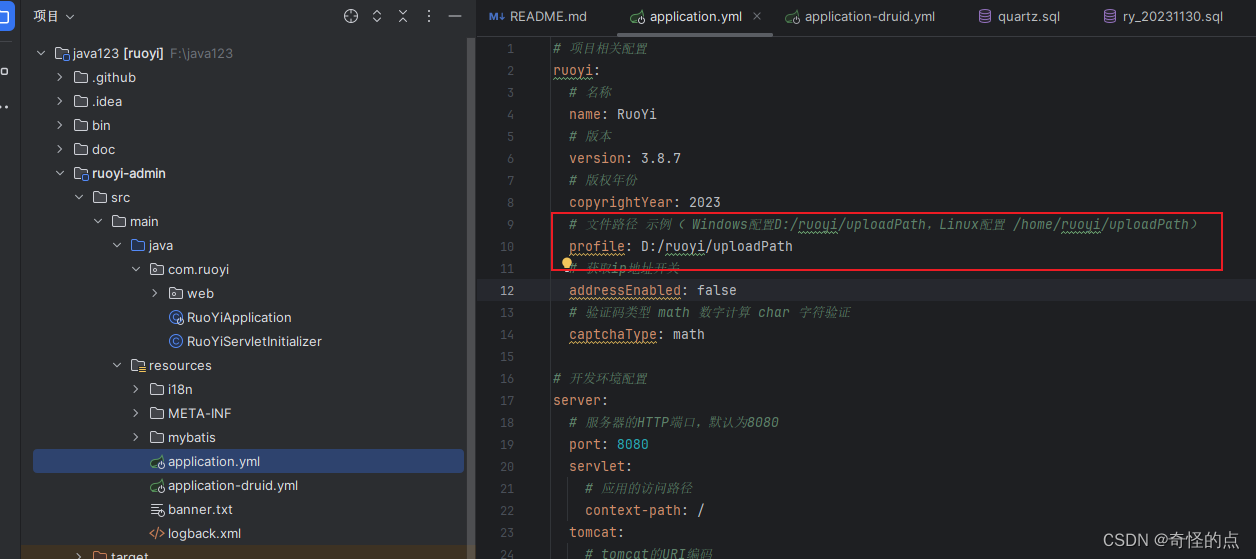The height and width of the screenshot is (559, 1256).
Task: Click the 'context-path: /' line
Action: click(645, 510)
